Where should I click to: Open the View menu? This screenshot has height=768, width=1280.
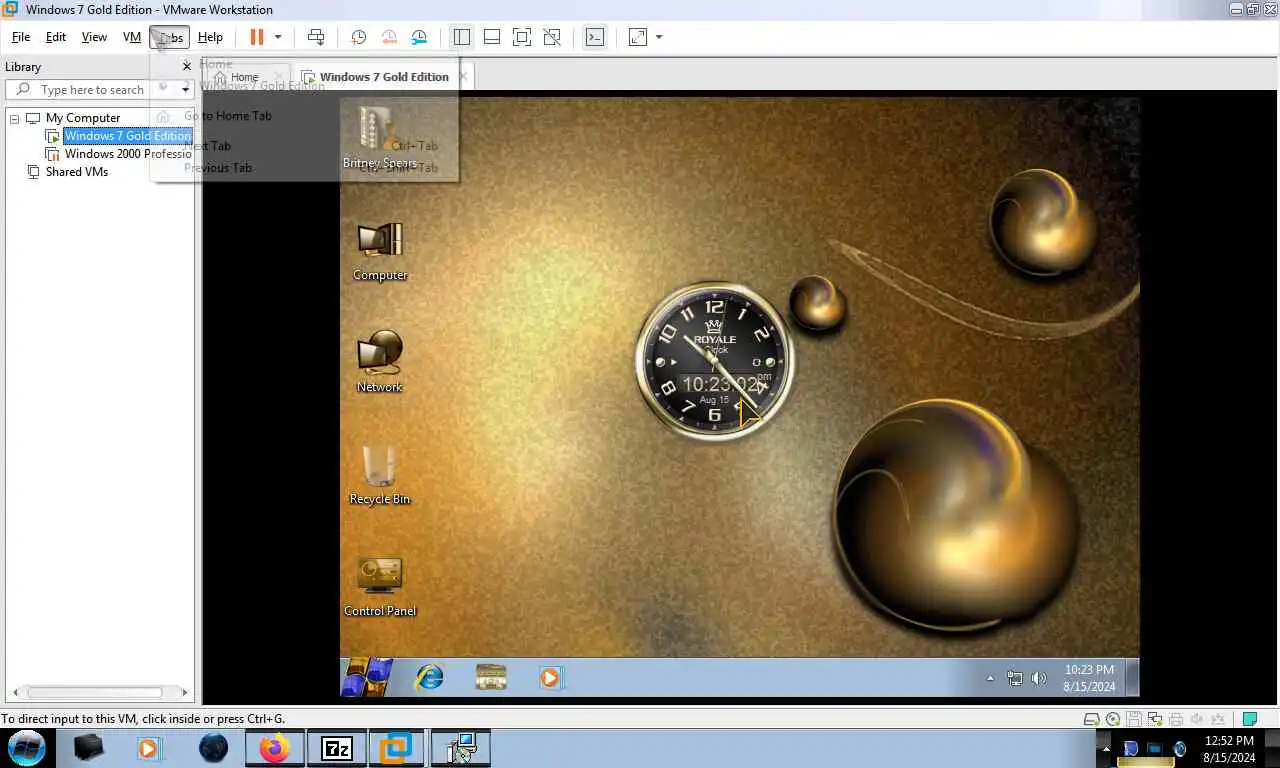tap(94, 37)
